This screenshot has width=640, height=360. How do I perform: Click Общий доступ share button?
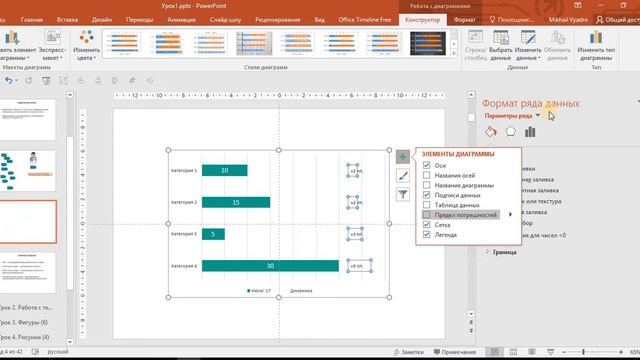[x=618, y=20]
